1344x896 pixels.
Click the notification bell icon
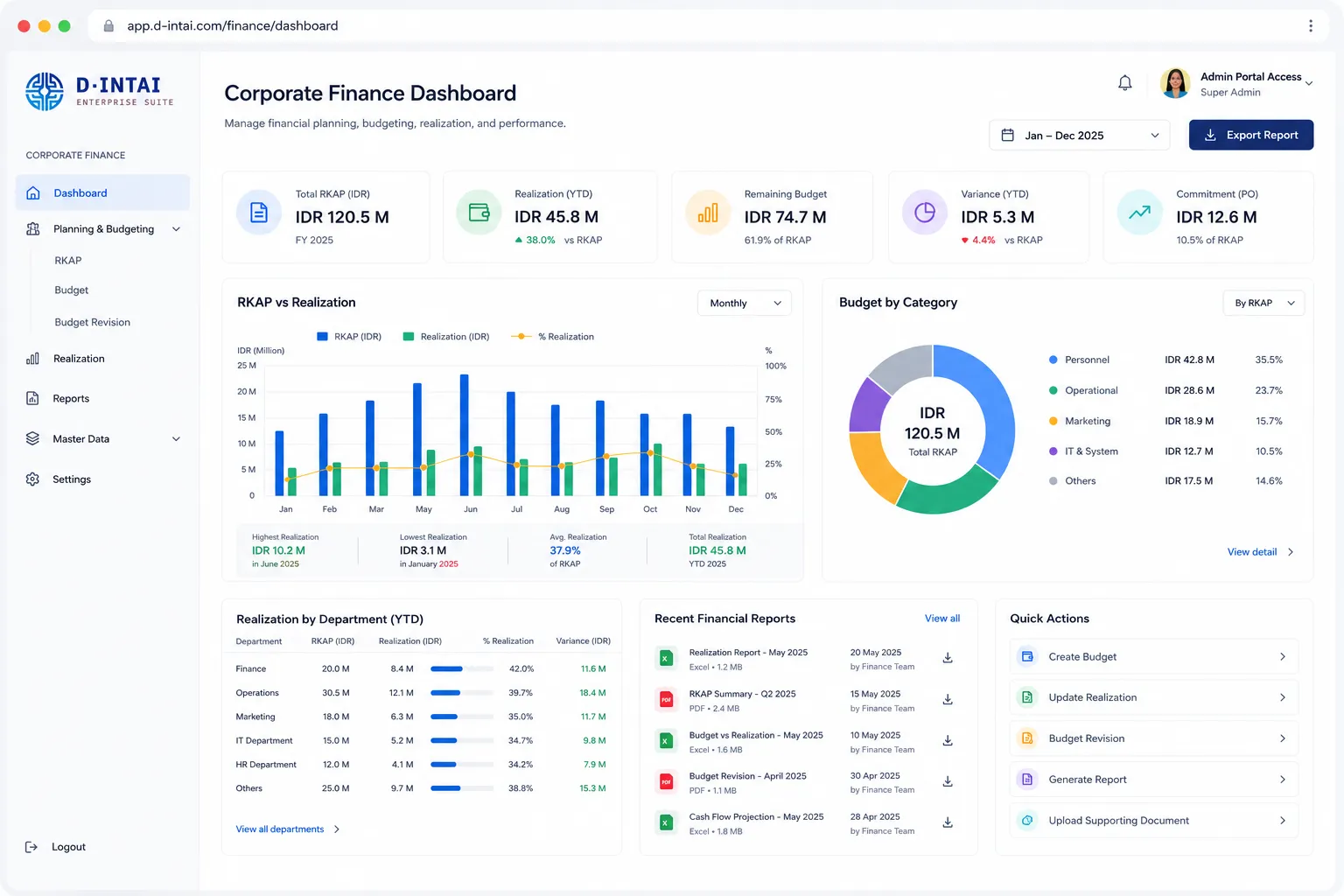pos(1125,83)
